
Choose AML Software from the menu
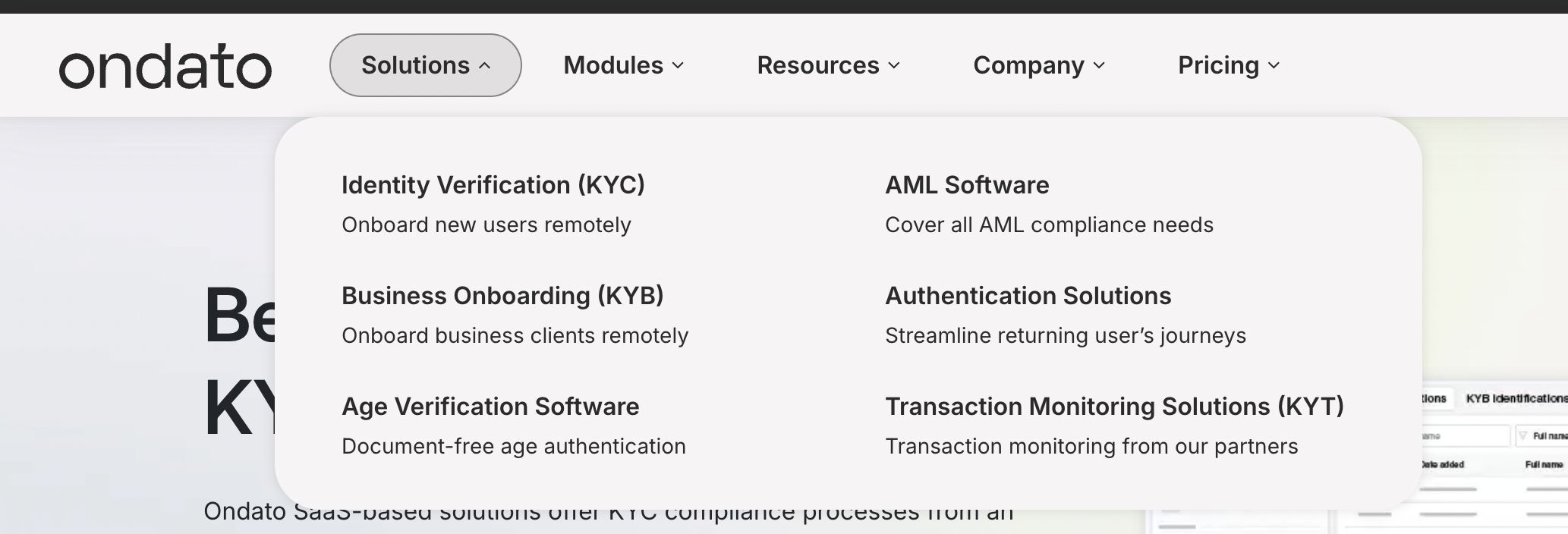[967, 185]
